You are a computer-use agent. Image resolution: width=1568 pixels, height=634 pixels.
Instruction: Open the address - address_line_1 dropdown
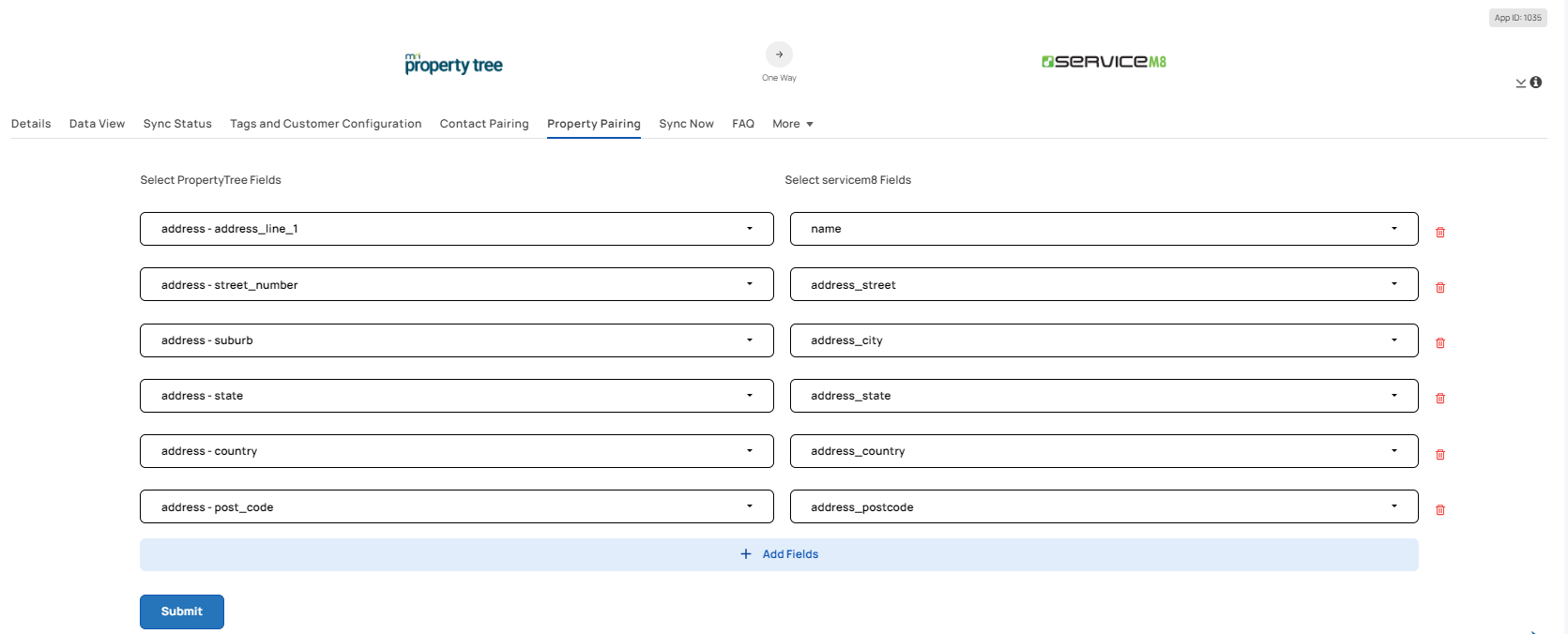pyautogui.click(x=457, y=229)
